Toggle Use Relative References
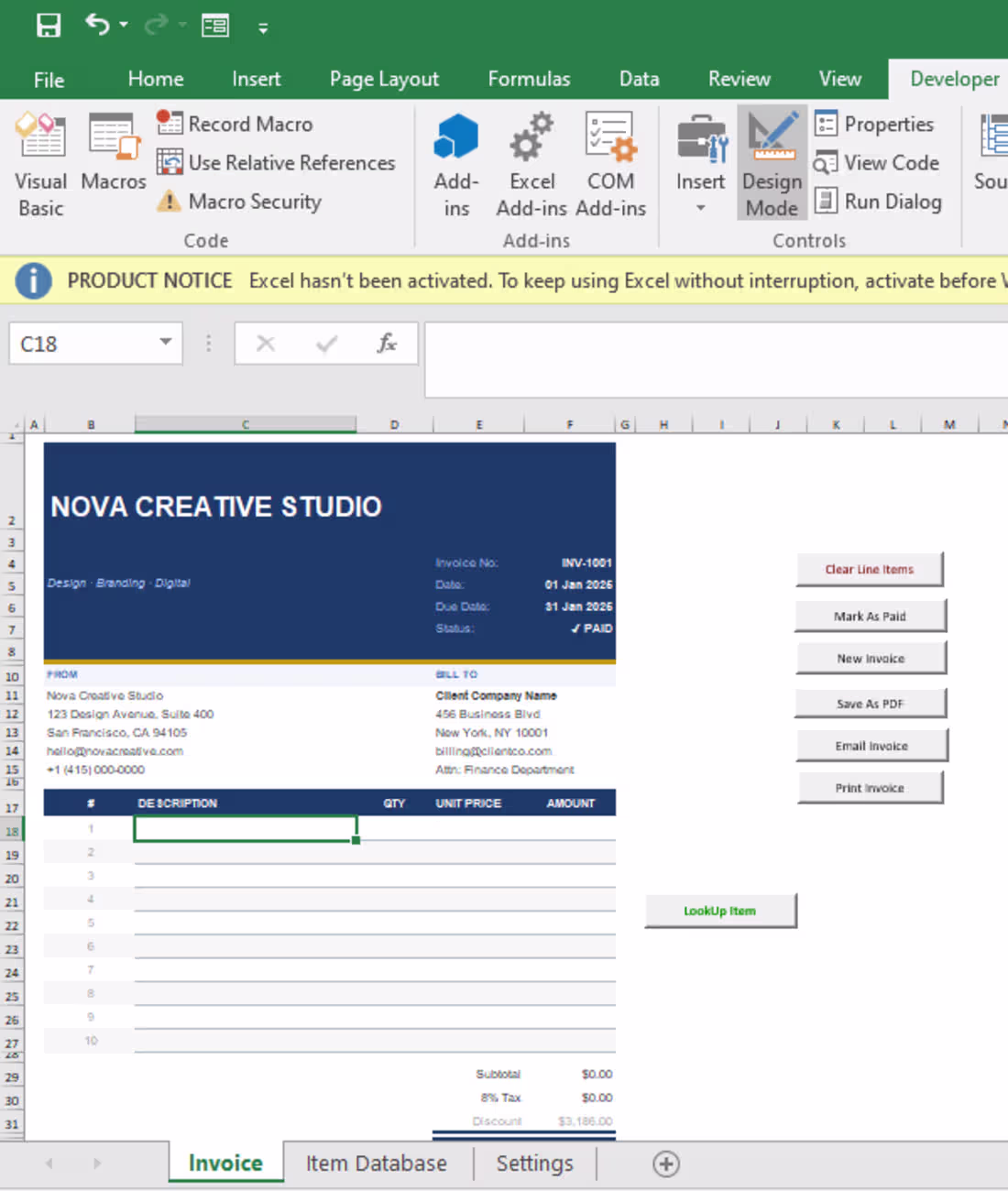Viewport: 1008px width, 1191px height. tap(276, 162)
